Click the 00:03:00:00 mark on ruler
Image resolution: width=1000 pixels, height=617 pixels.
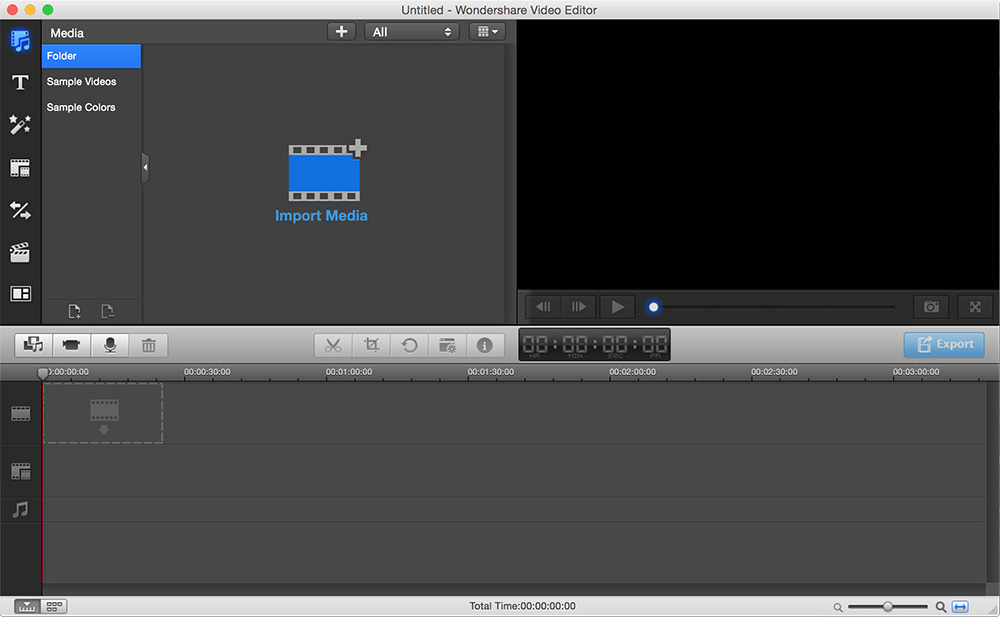point(916,371)
